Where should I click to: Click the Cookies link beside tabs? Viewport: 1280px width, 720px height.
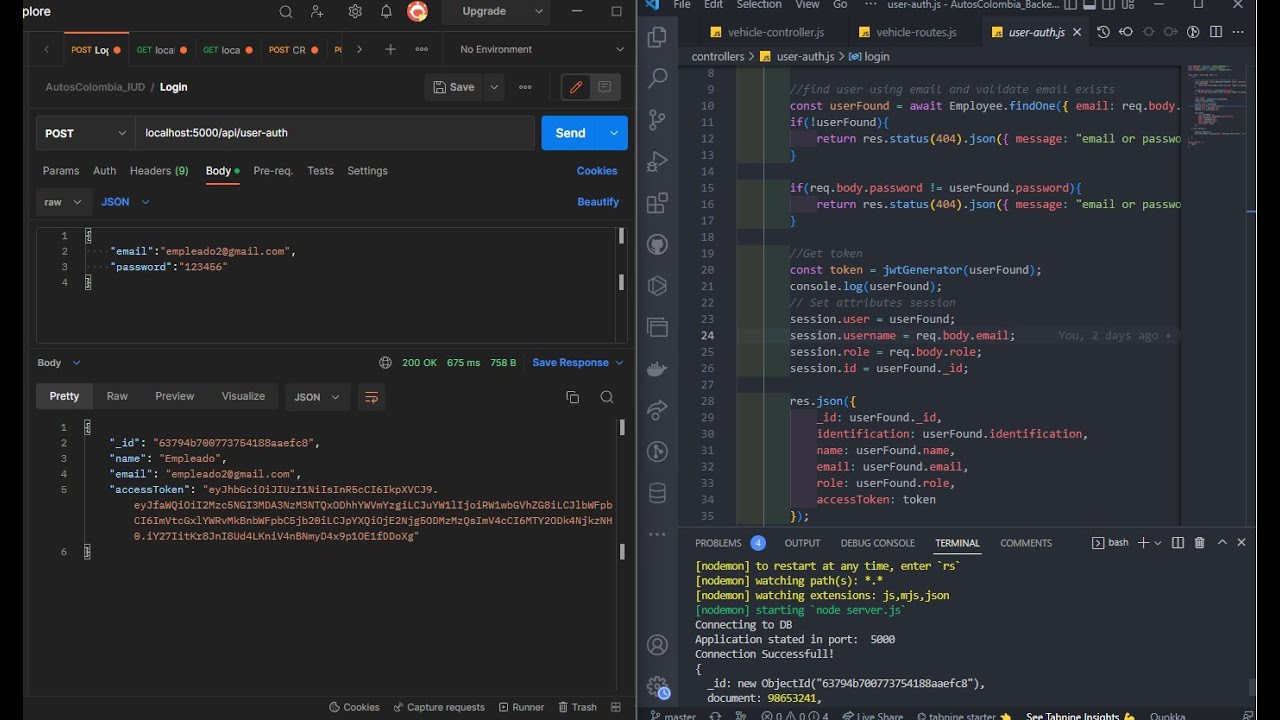tap(597, 171)
